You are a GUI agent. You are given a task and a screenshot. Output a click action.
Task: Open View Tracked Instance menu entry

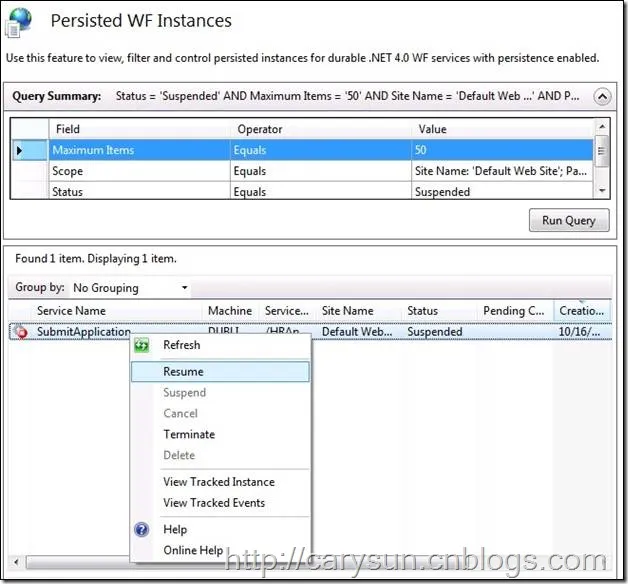tap(219, 481)
